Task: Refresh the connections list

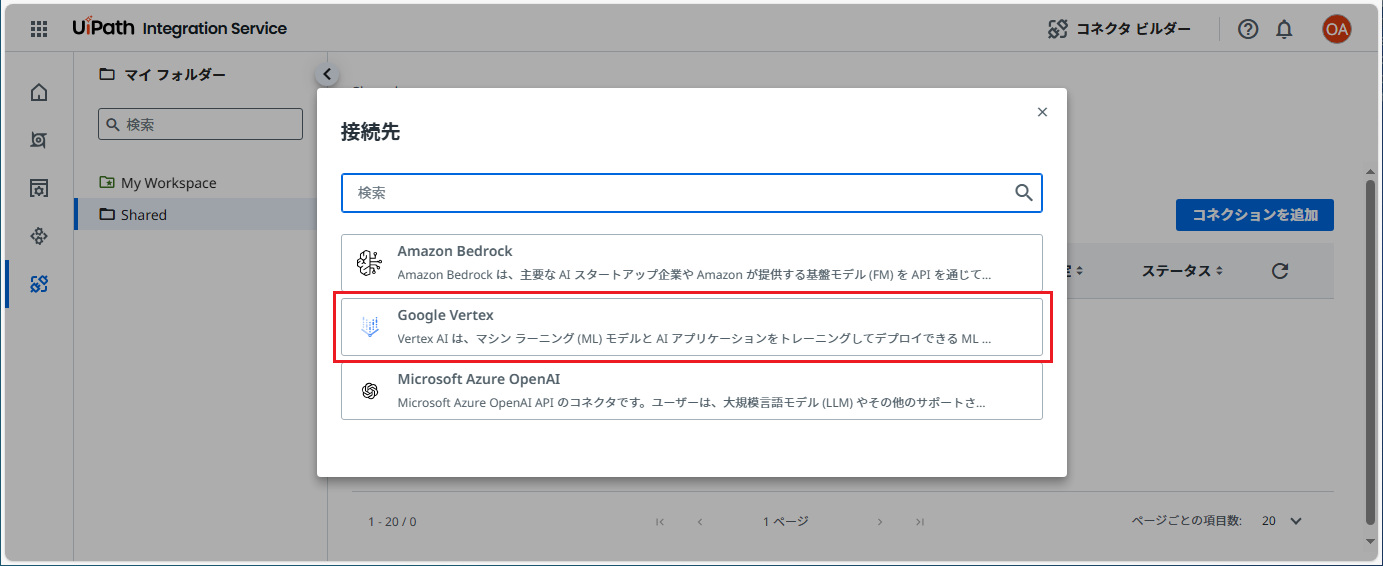Action: point(1279,271)
